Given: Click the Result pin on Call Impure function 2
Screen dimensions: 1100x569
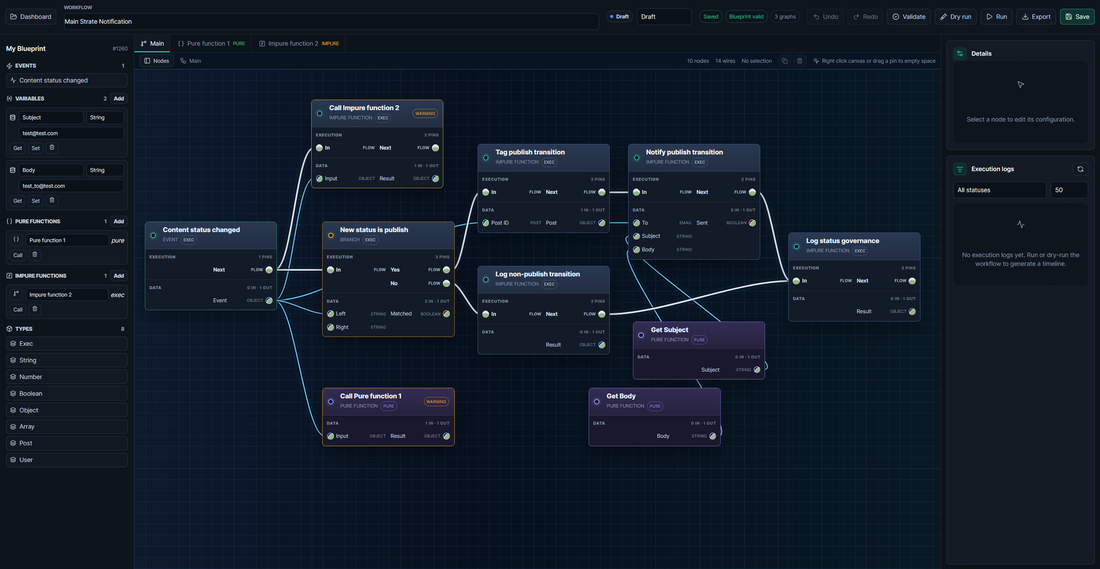Looking at the screenshot, I should coord(436,178).
